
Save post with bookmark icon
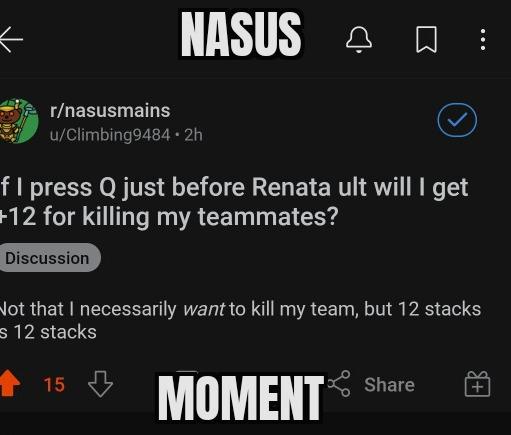click(x=426, y=39)
